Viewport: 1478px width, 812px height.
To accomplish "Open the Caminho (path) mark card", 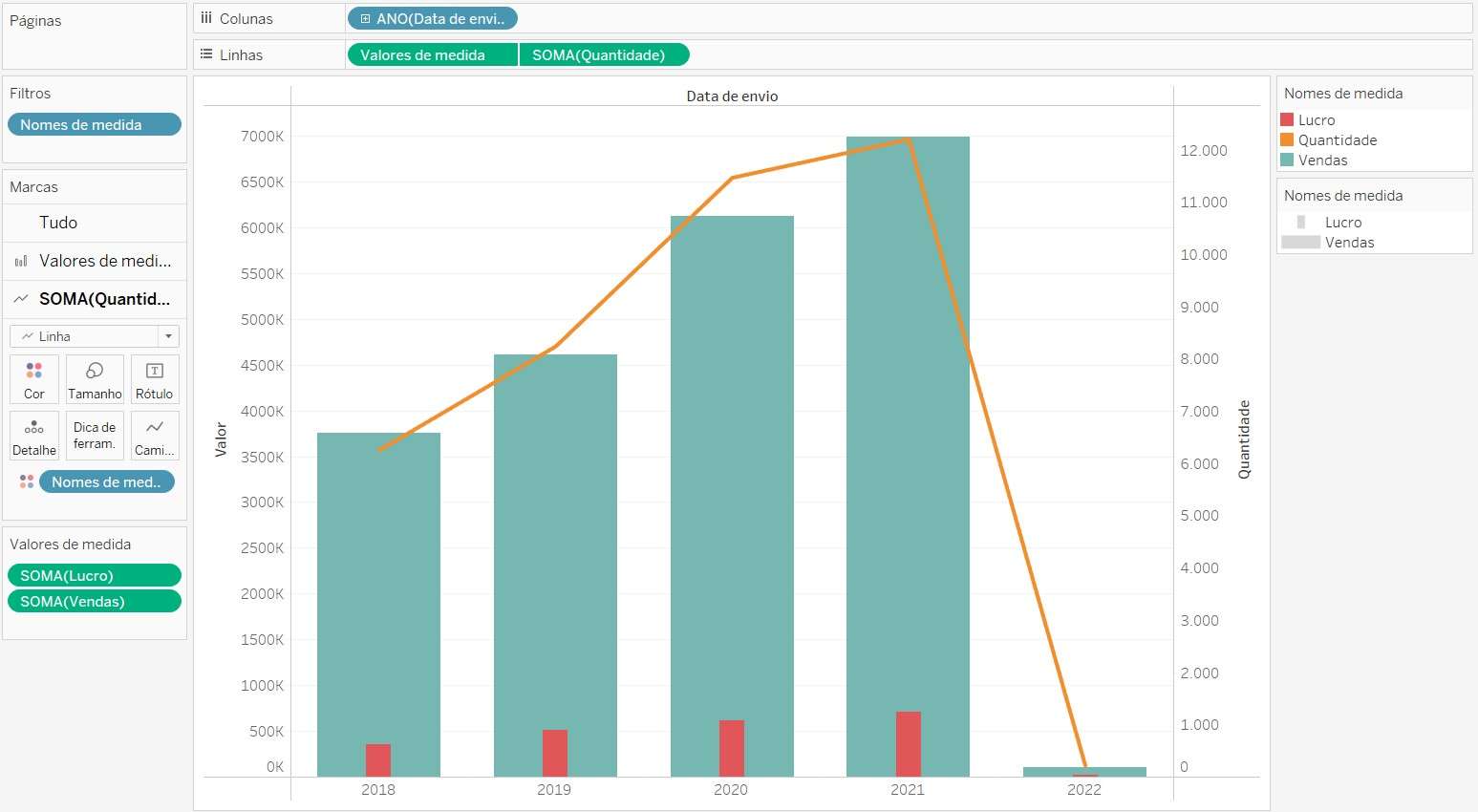I will coord(155,436).
